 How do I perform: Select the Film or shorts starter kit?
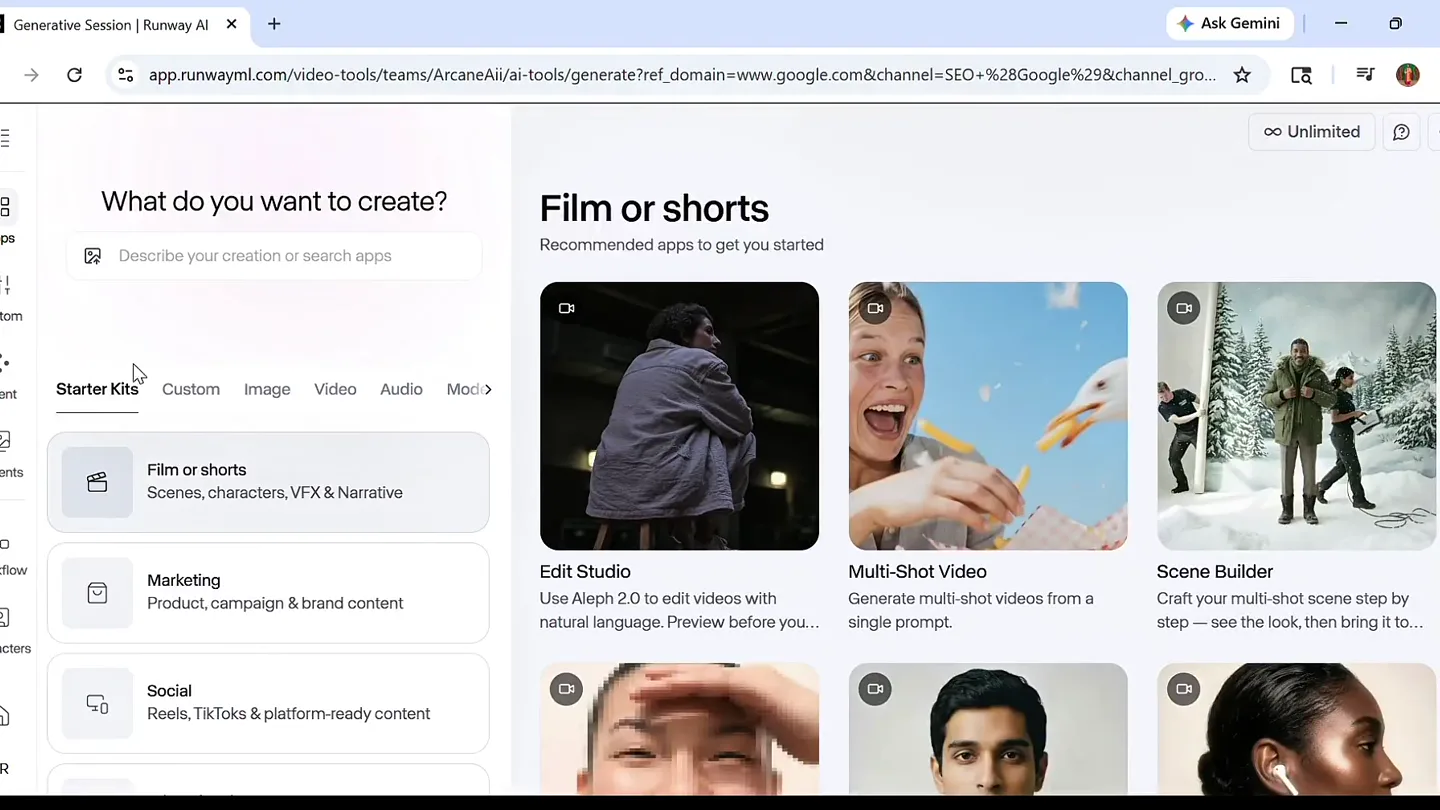[x=268, y=482]
